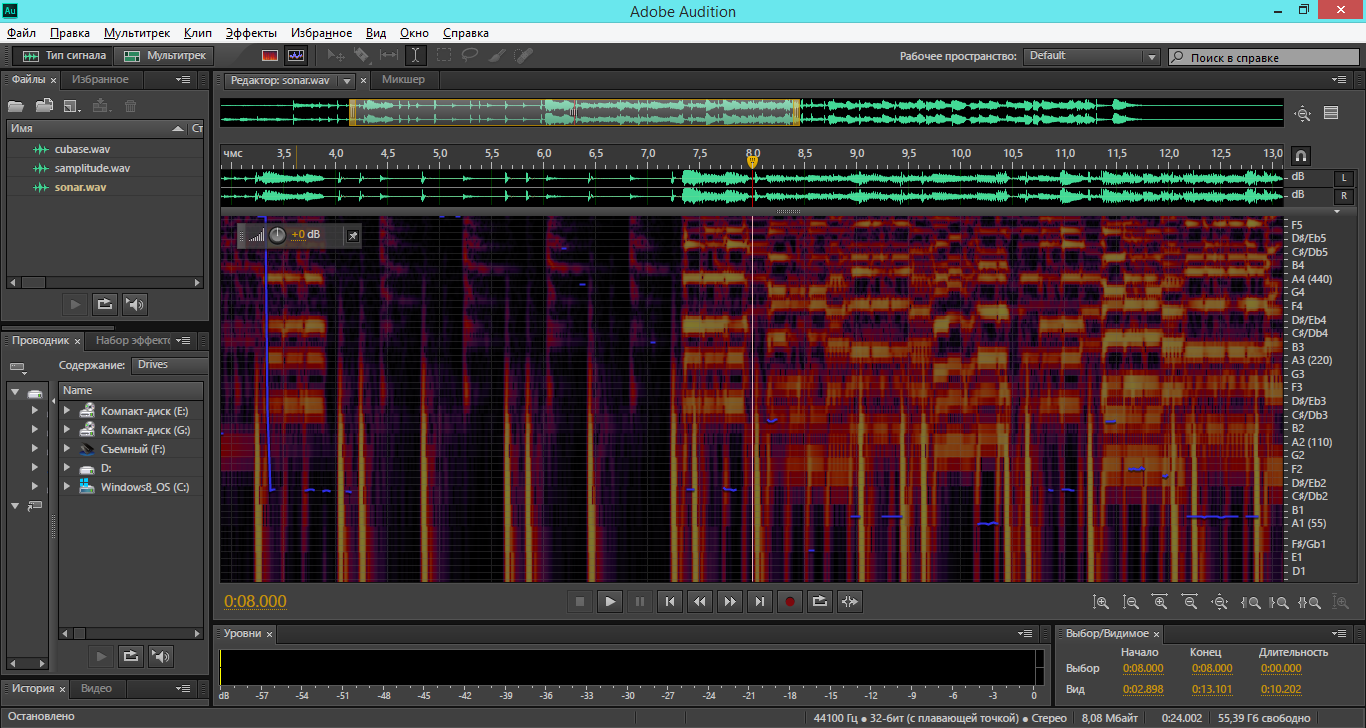The width and height of the screenshot is (1366, 728).
Task: Click the zoom navigator icon beside overview
Action: coord(1302,114)
